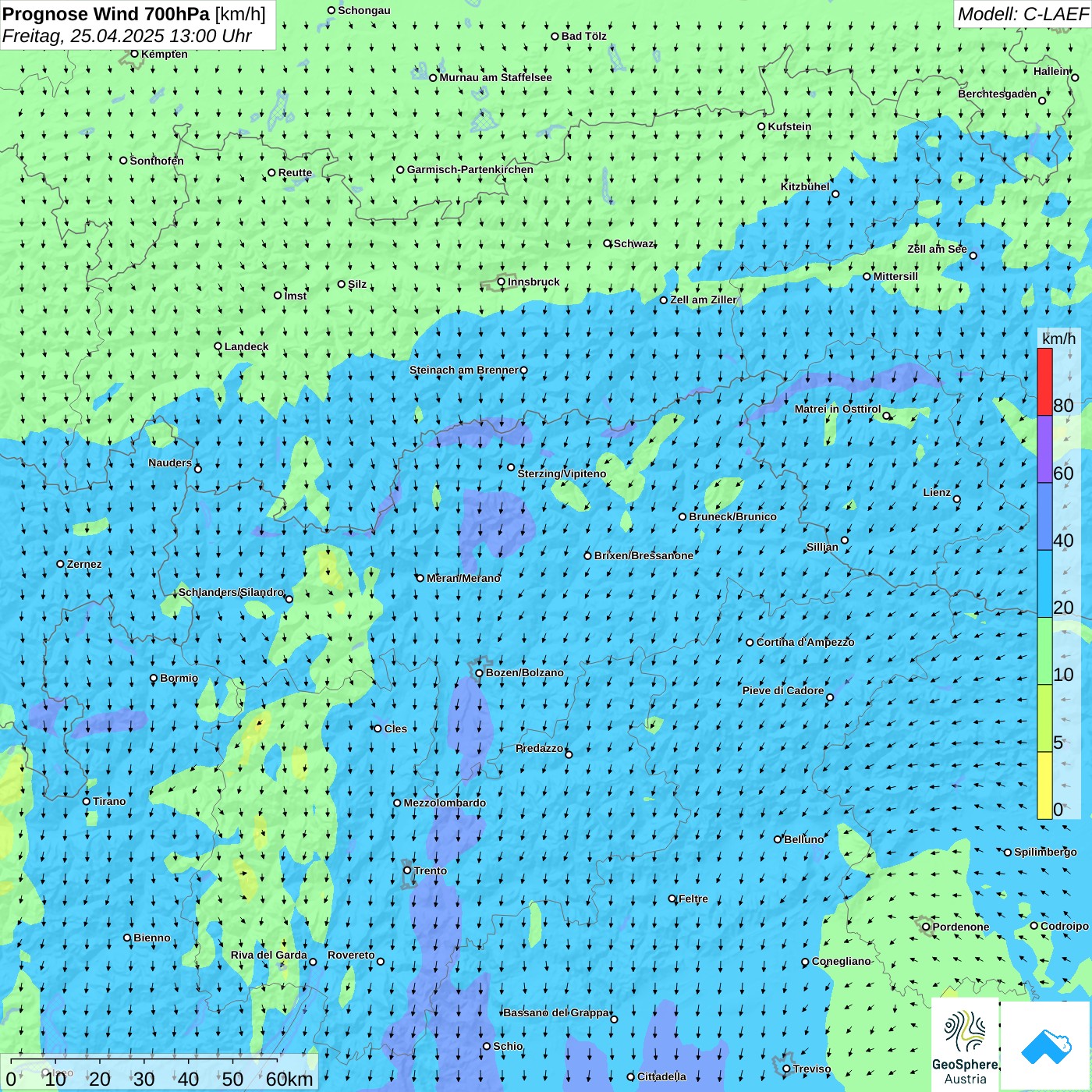The height and width of the screenshot is (1092, 1092).
Task: Click the Mittersill label
Action: pyautogui.click(x=895, y=276)
